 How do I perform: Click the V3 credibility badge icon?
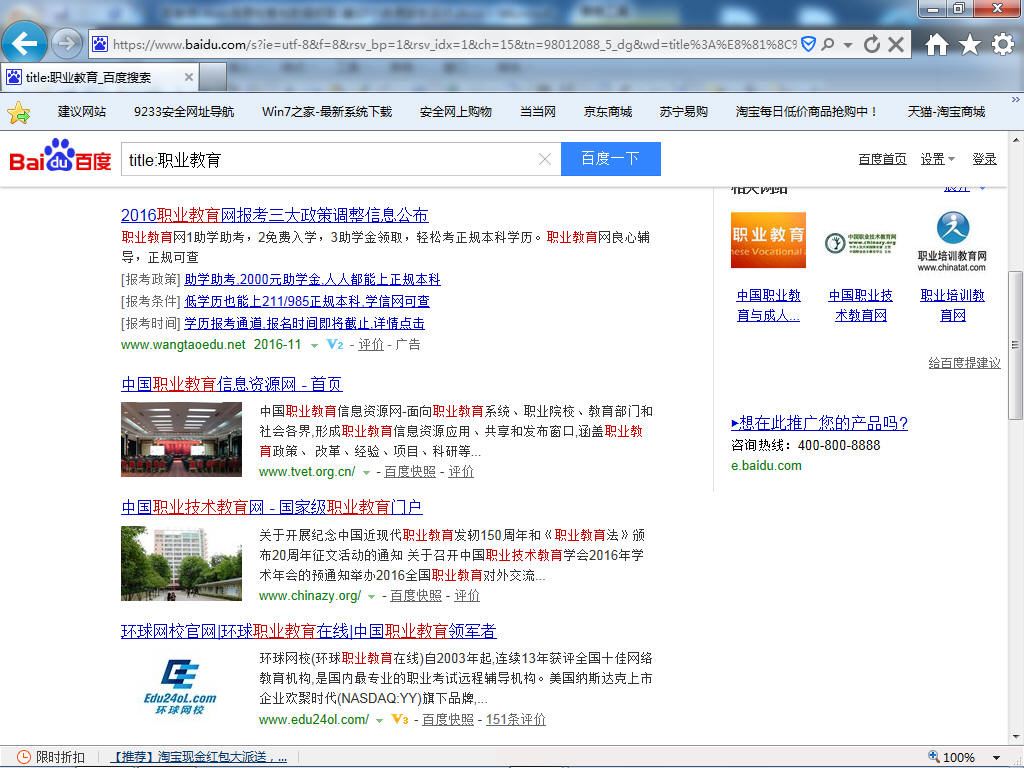point(400,719)
